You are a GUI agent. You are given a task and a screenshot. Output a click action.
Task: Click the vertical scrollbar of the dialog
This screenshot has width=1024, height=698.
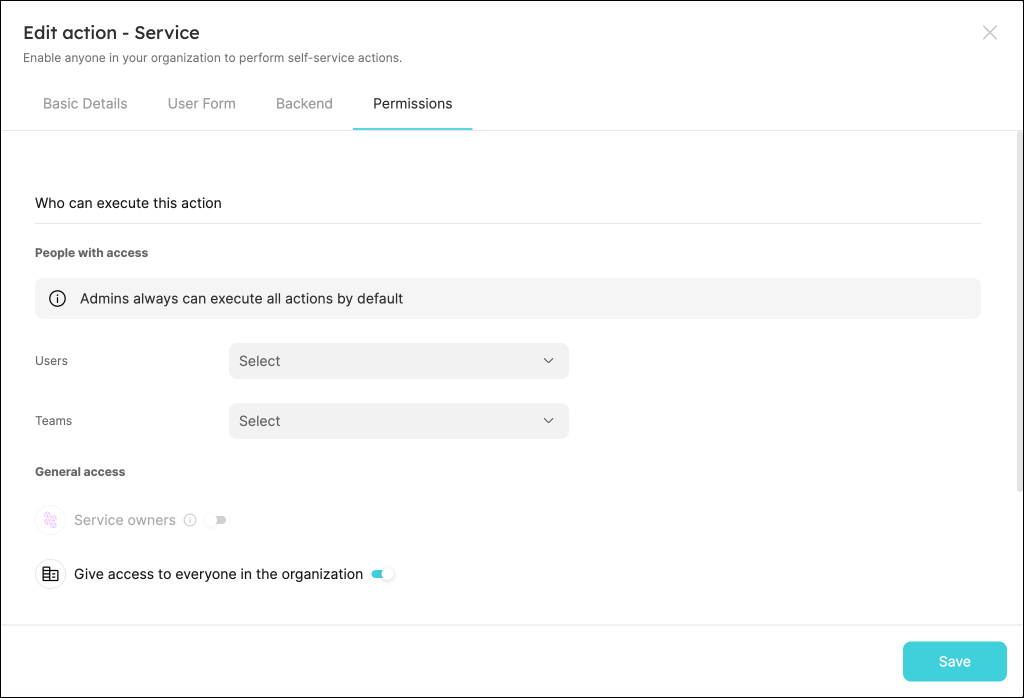pos(1019,310)
